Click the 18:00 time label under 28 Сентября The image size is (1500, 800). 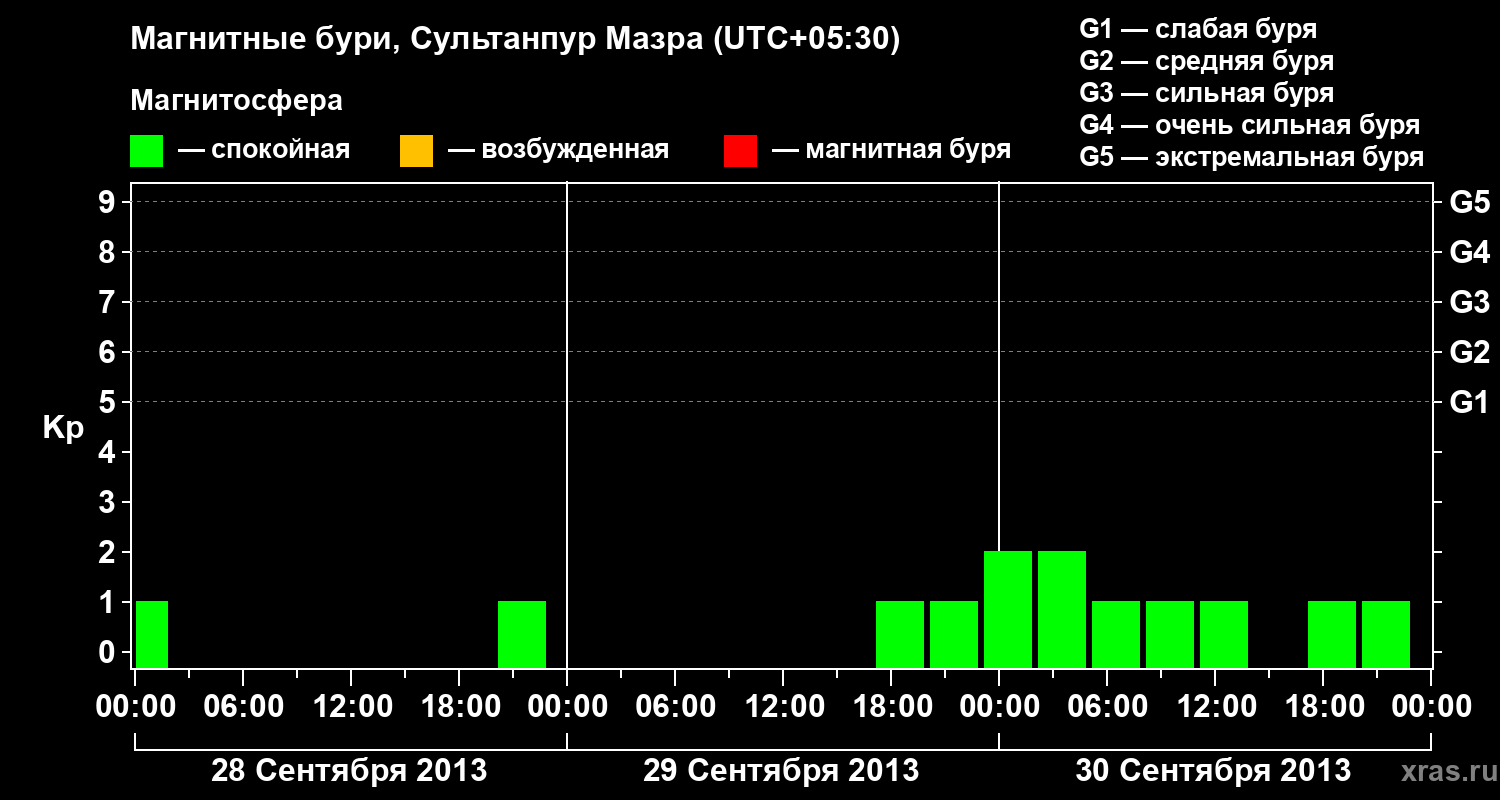(459, 707)
